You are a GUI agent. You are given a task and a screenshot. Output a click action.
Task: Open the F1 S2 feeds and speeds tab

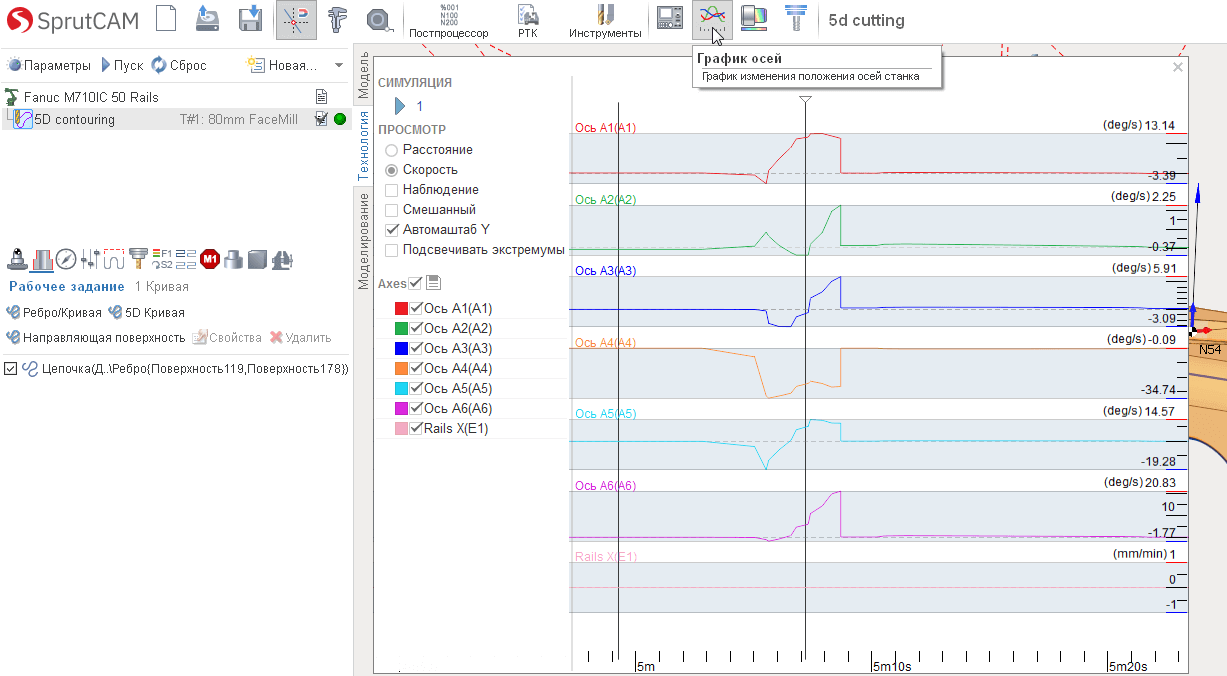(162, 259)
